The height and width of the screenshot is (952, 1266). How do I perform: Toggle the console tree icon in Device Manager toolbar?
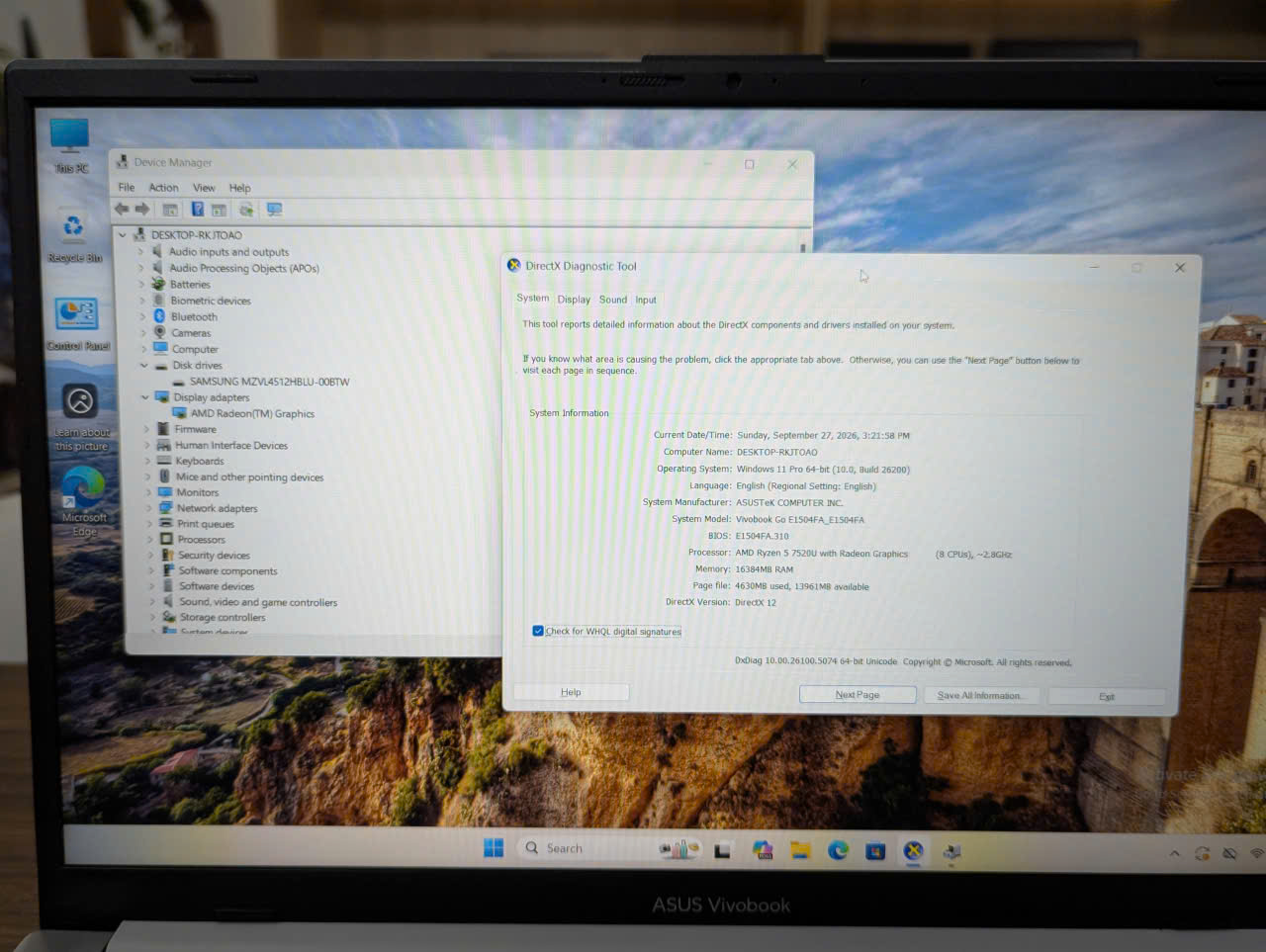[x=170, y=210]
